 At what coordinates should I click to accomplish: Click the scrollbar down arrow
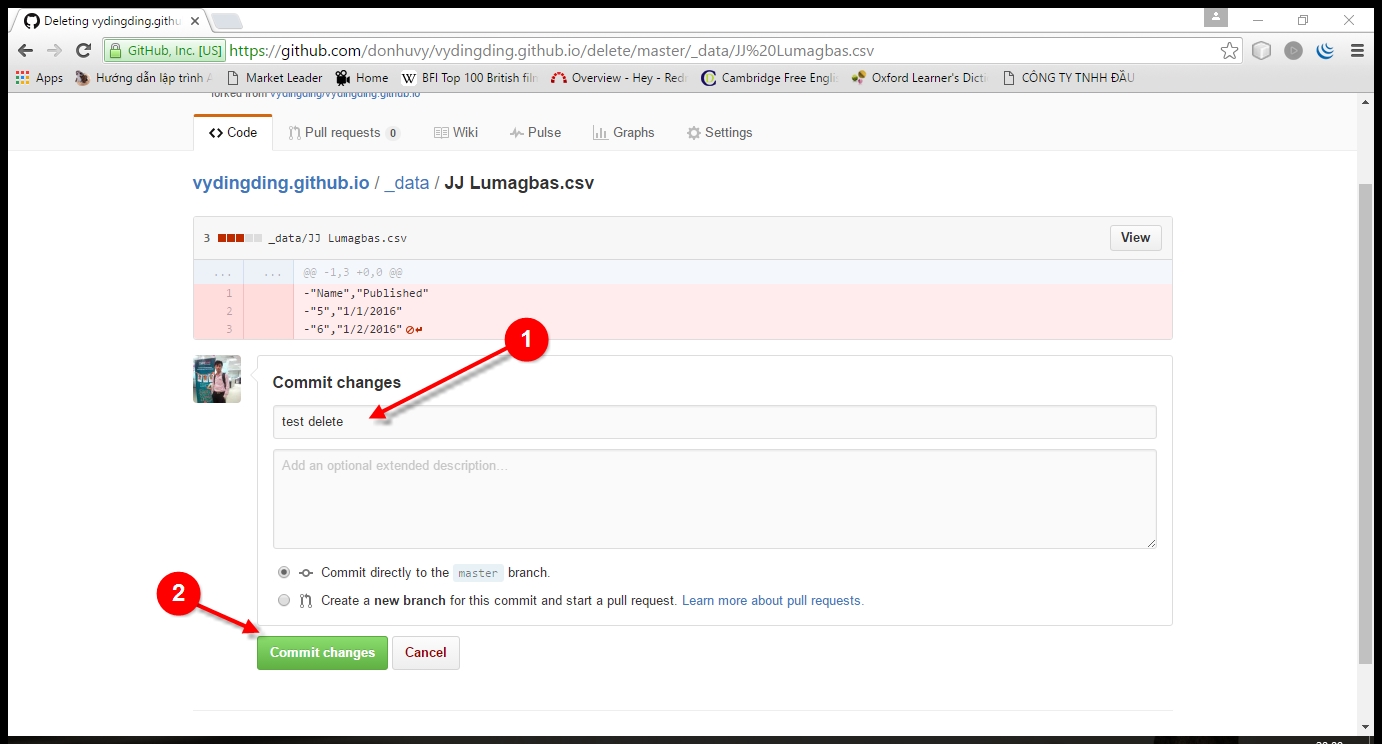click(x=1366, y=726)
